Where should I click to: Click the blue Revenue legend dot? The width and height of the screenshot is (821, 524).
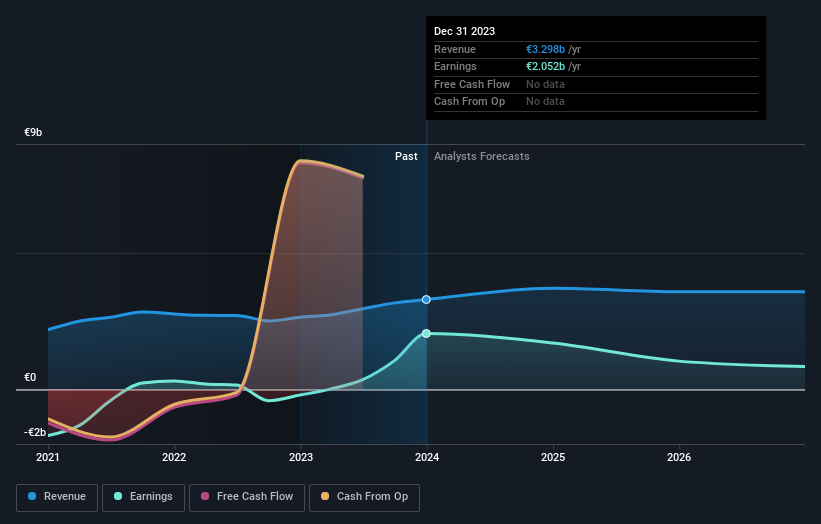click(x=32, y=496)
